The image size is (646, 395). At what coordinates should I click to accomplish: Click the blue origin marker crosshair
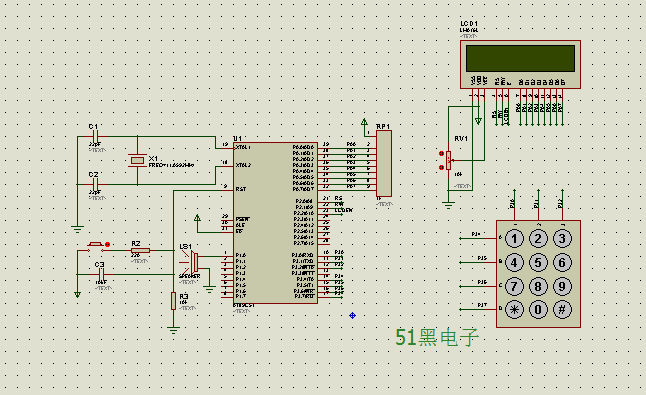(x=352, y=316)
